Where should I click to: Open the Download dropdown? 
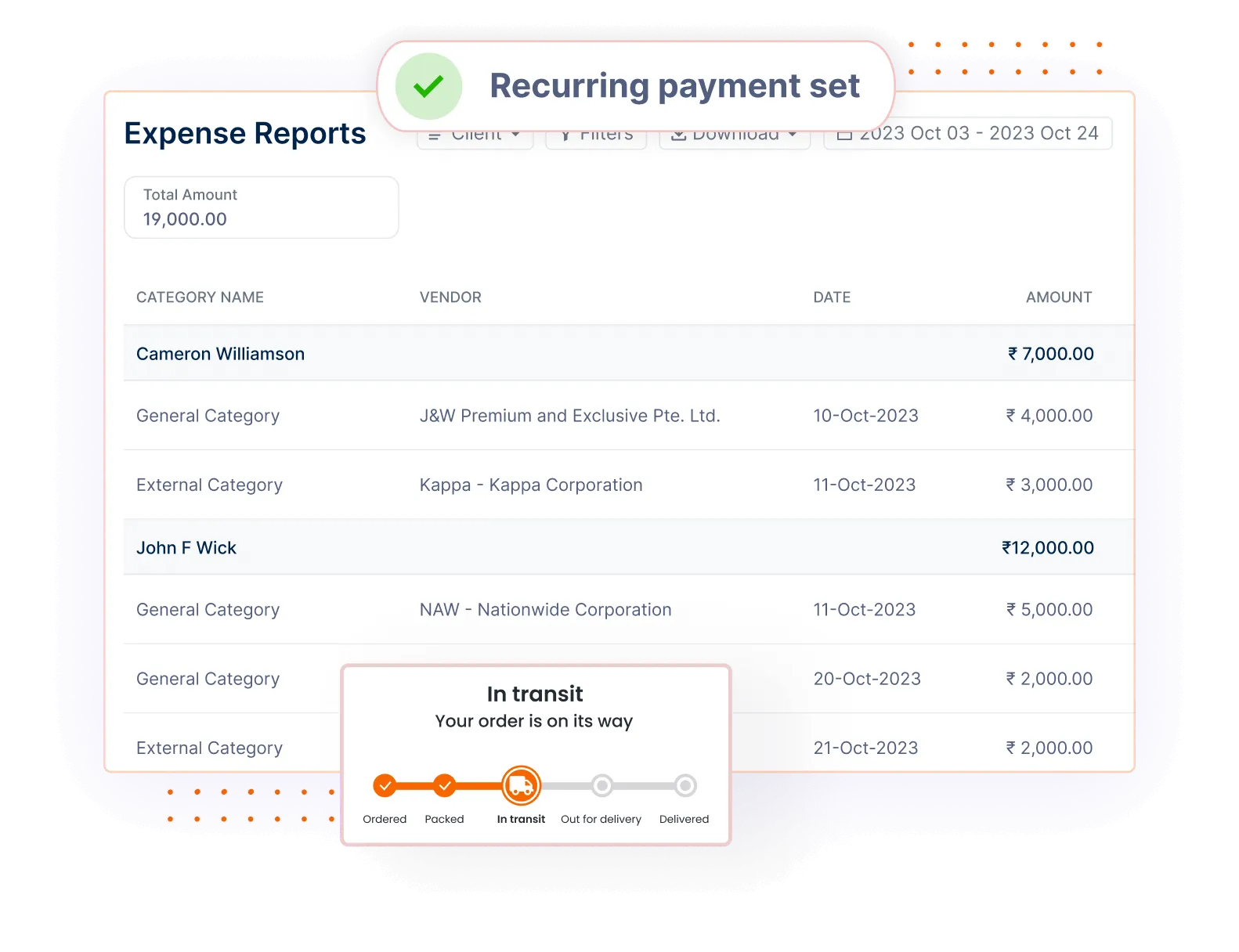[735, 140]
